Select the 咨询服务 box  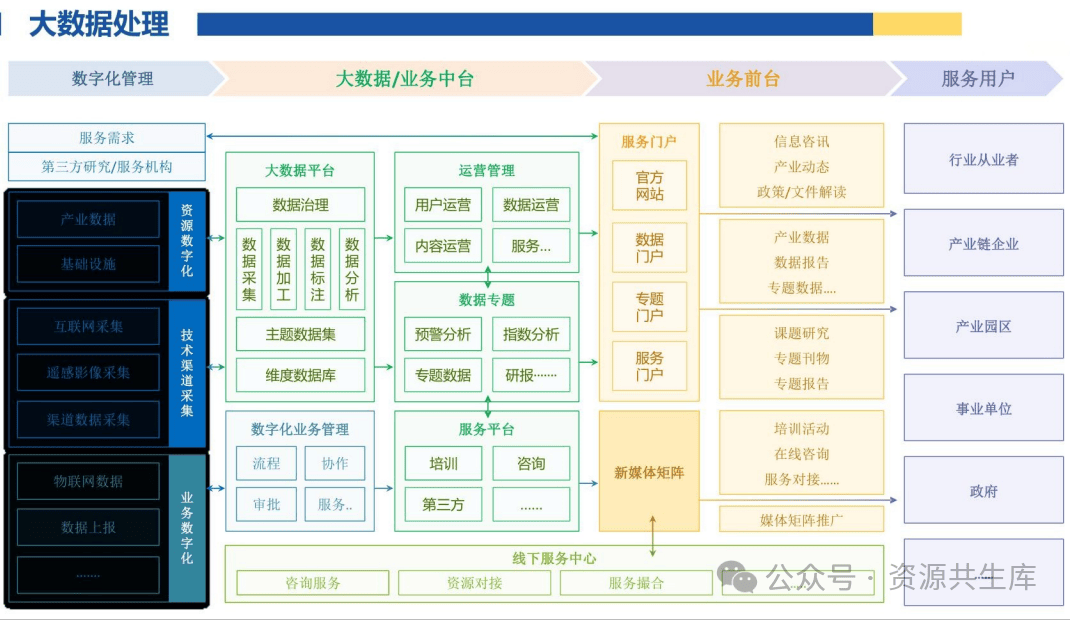tap(313, 583)
